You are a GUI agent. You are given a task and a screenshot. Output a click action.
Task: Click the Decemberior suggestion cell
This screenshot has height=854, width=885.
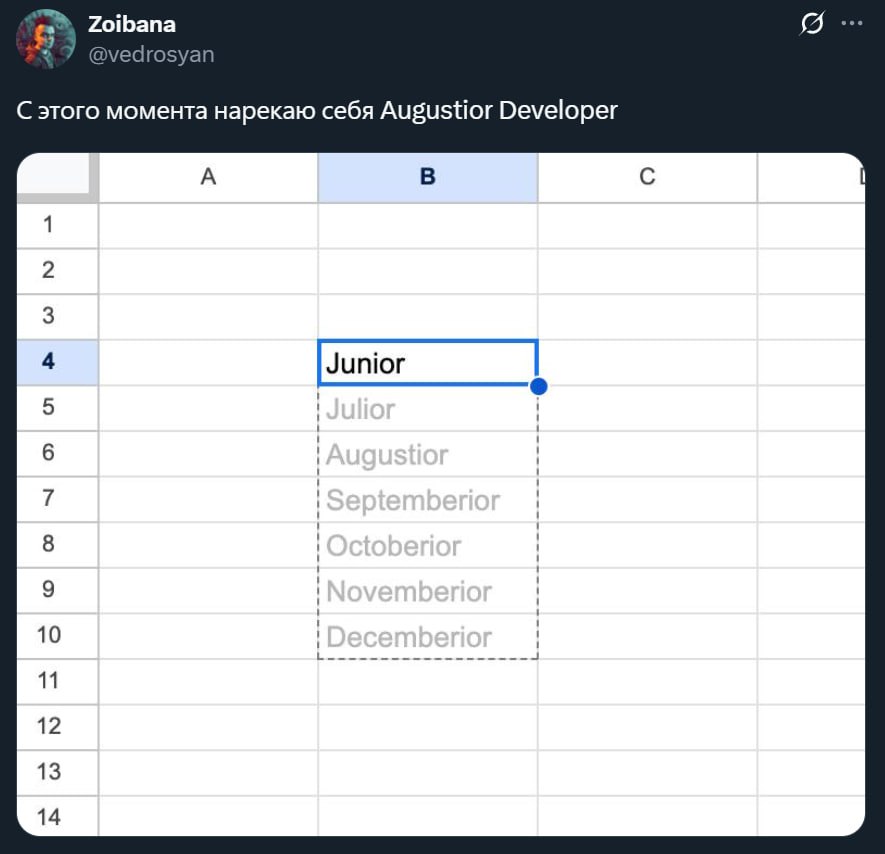tap(428, 637)
